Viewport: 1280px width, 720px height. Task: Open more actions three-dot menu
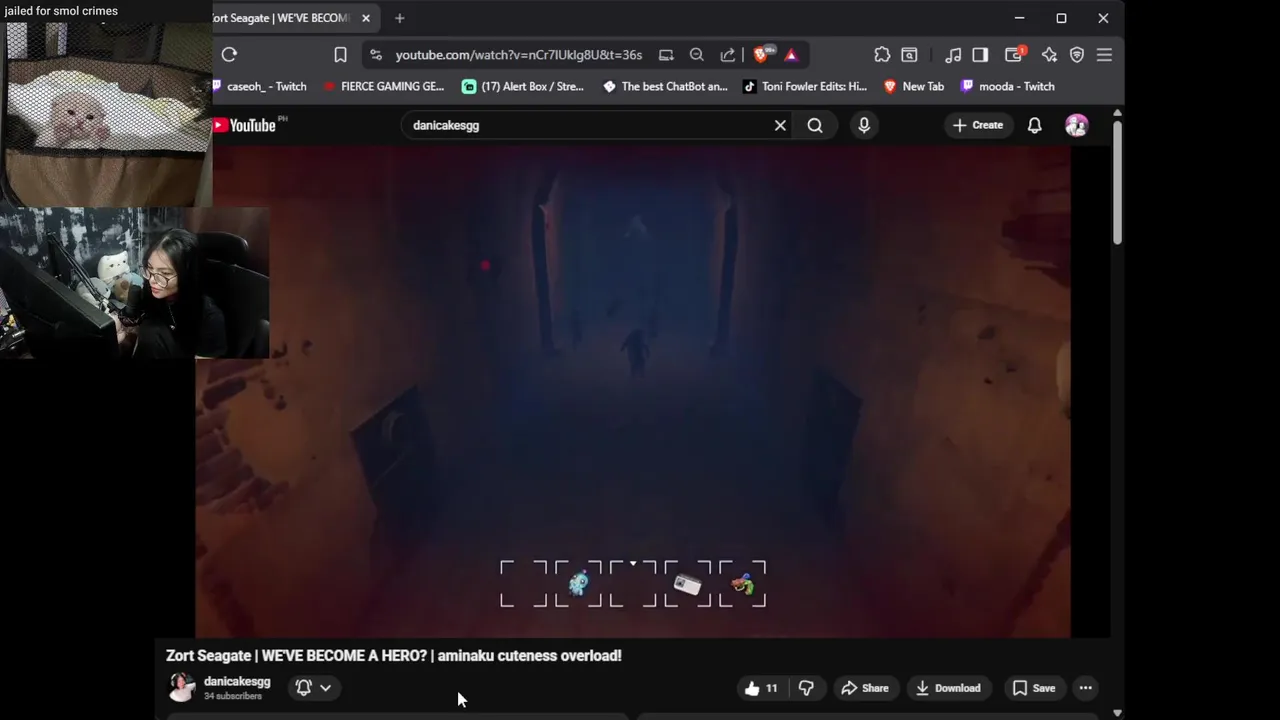pyautogui.click(x=1086, y=688)
